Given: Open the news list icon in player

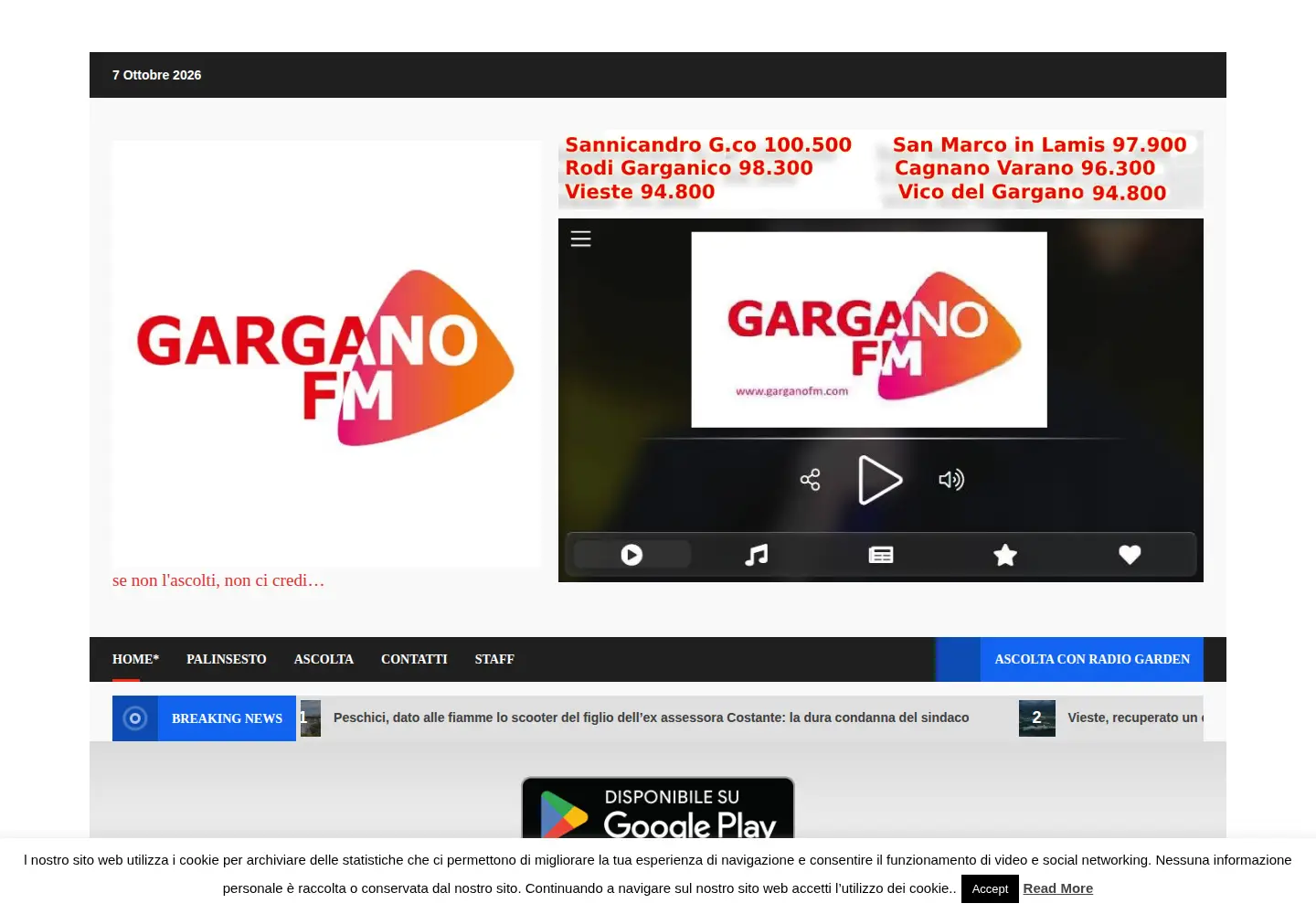Looking at the screenshot, I should [881, 555].
